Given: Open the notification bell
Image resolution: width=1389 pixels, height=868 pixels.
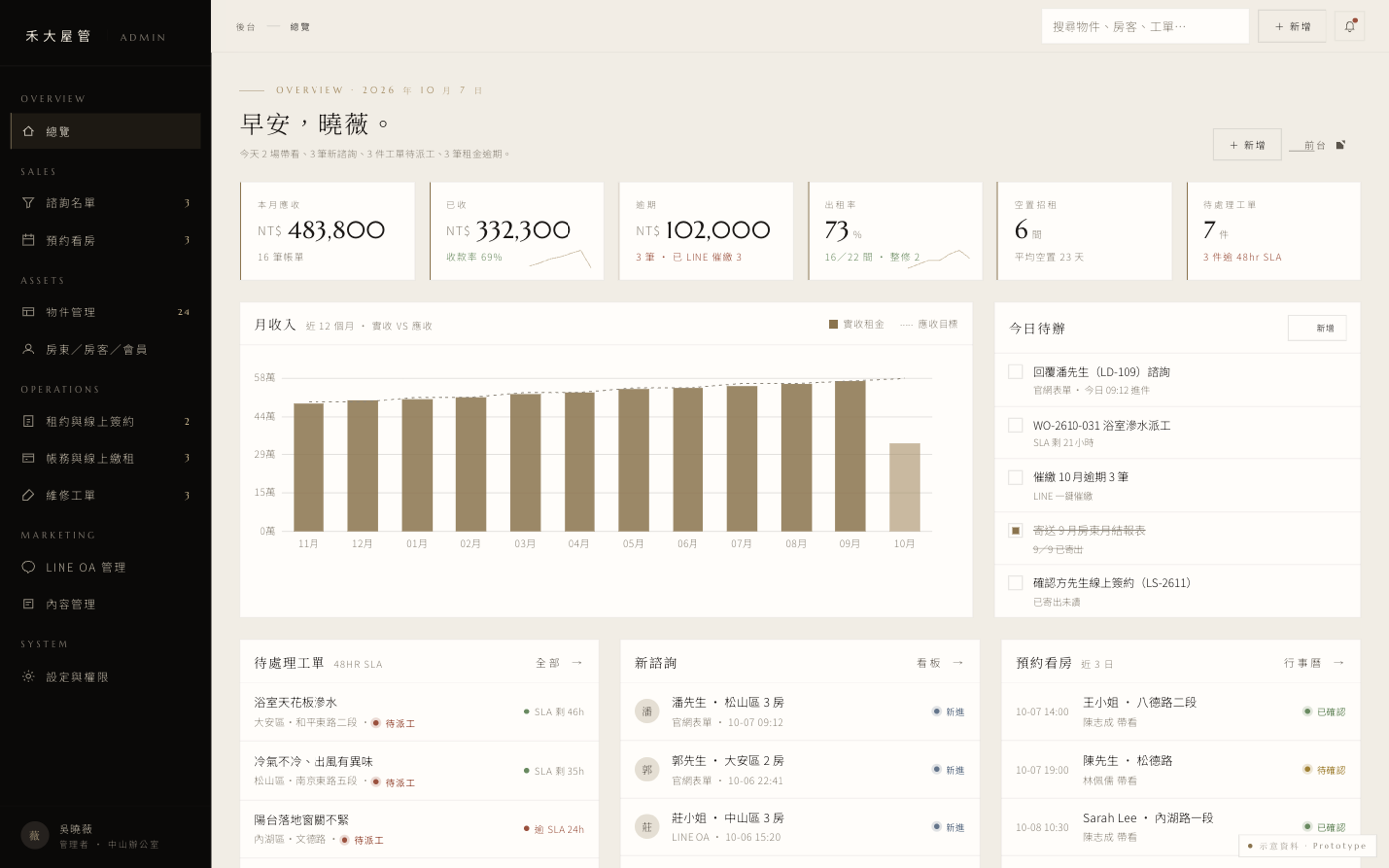Looking at the screenshot, I should coord(1349,26).
